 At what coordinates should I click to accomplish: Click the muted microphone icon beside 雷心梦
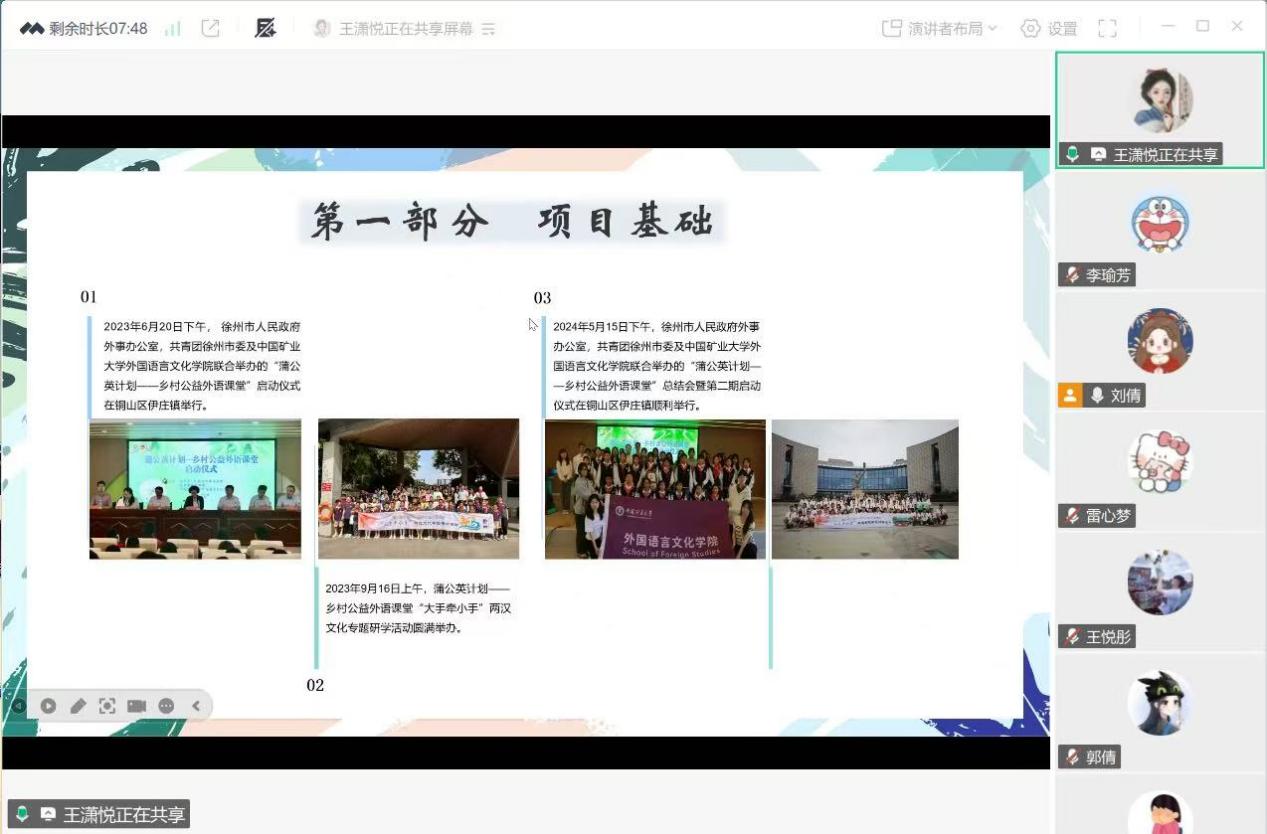[1073, 516]
